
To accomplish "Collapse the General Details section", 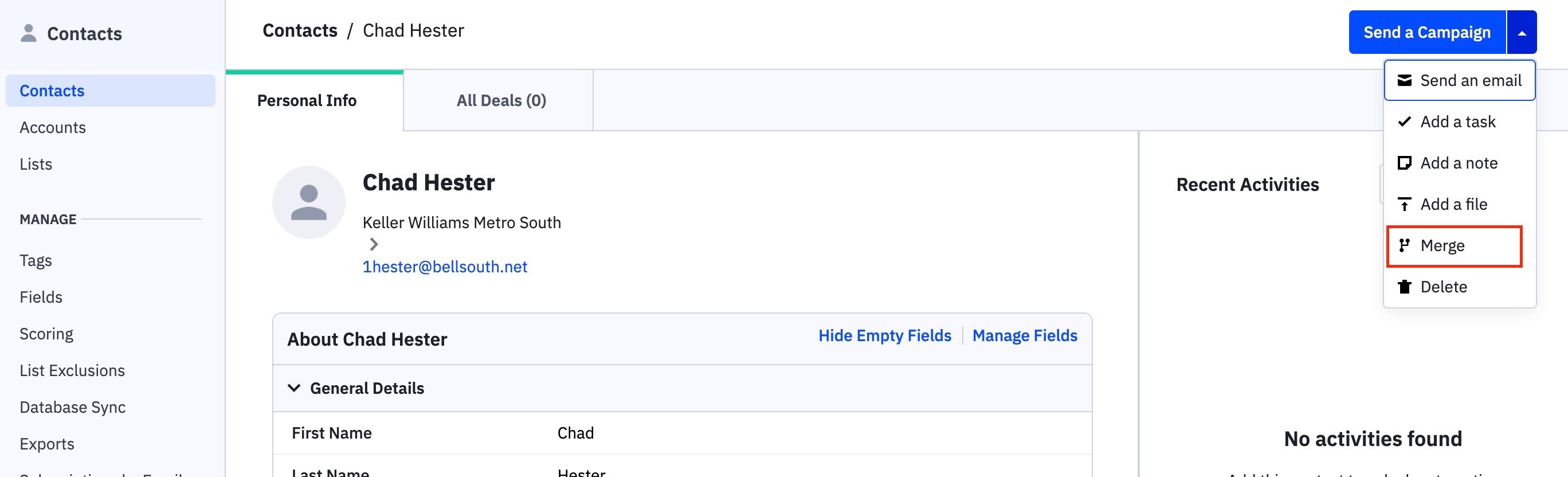I will [x=294, y=388].
